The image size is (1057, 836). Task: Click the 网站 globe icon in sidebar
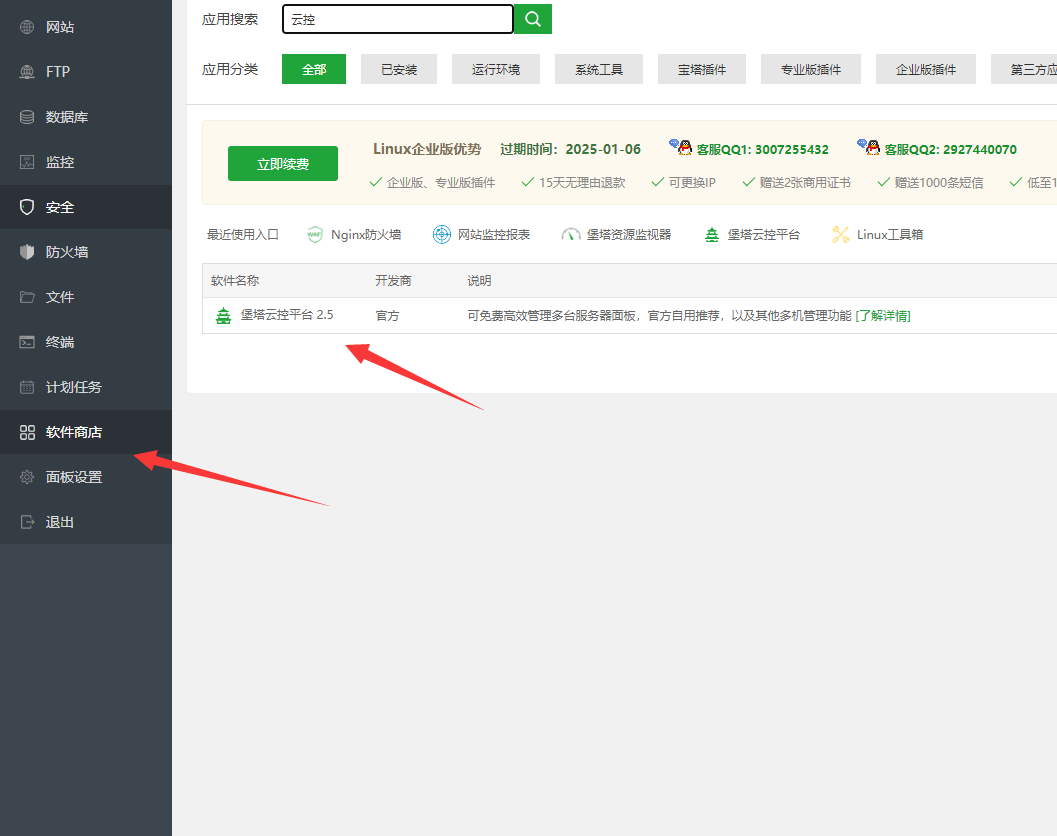click(27, 27)
